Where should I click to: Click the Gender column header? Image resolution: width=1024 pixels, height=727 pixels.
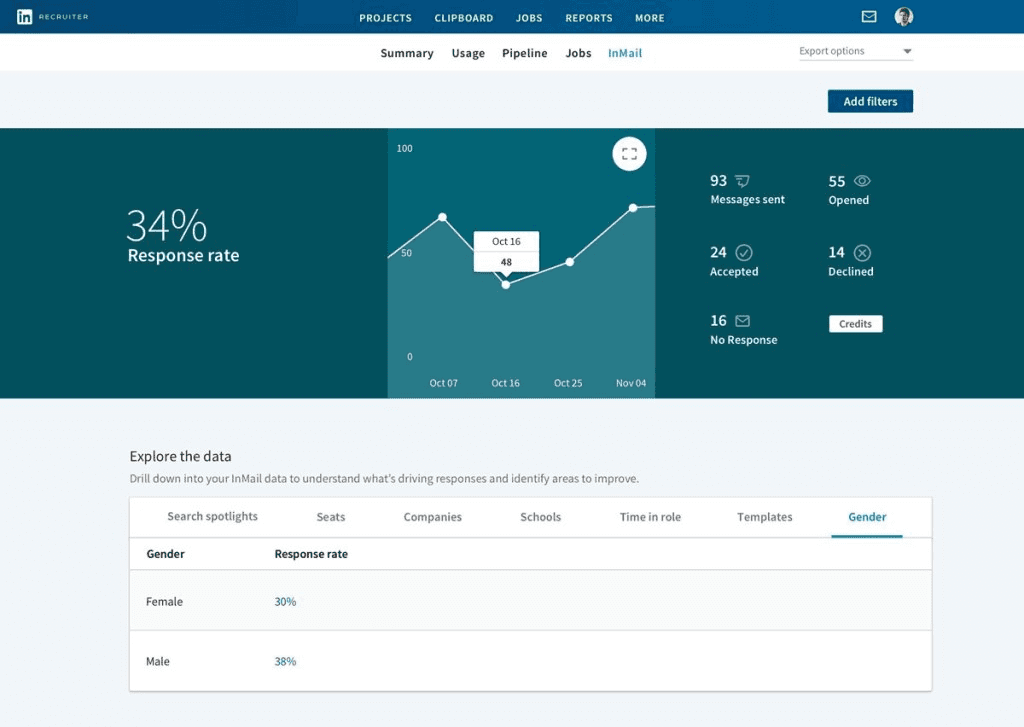click(x=165, y=554)
